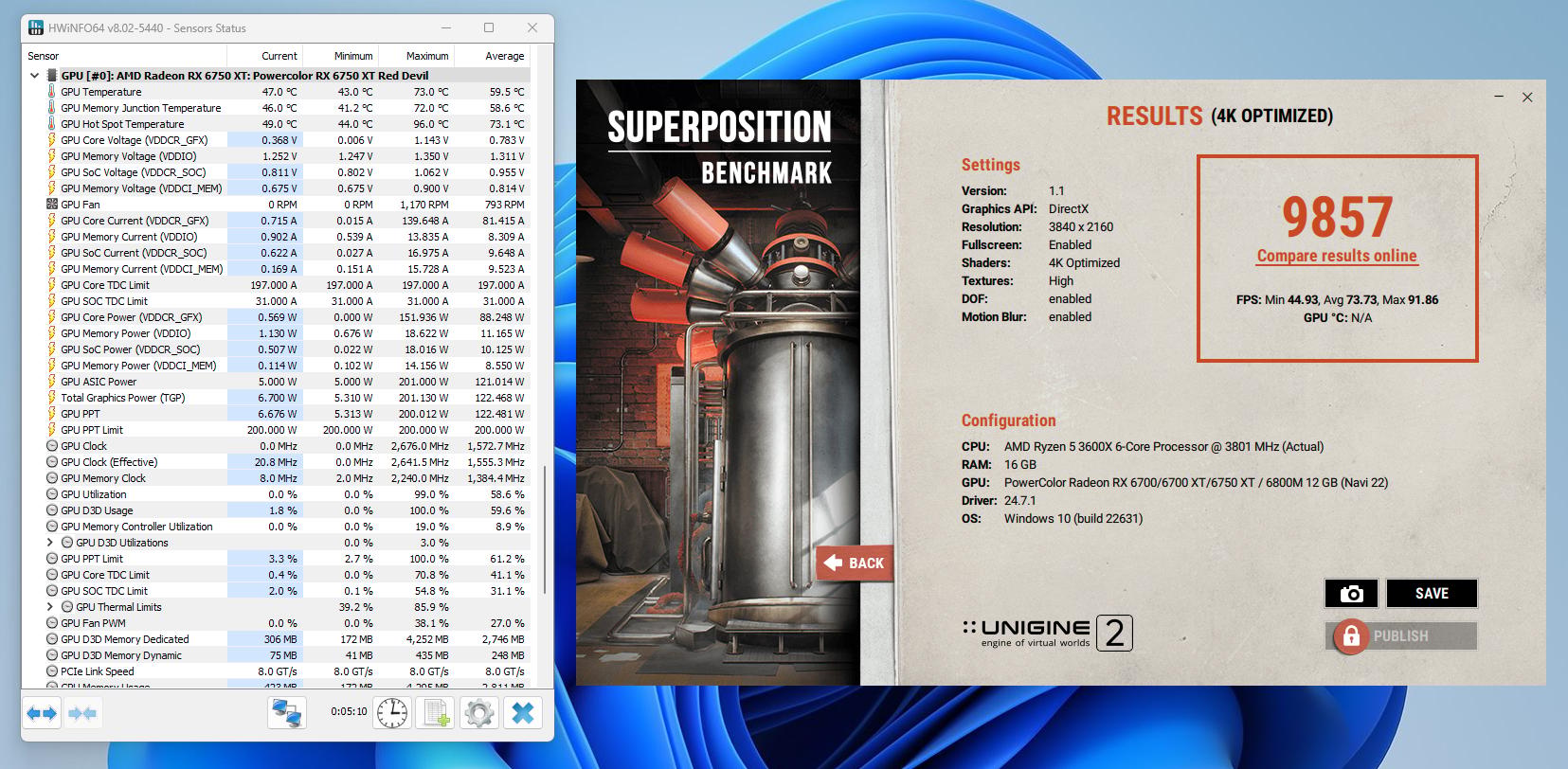Select the Total Graphics Power (TGP) row

pos(277,398)
